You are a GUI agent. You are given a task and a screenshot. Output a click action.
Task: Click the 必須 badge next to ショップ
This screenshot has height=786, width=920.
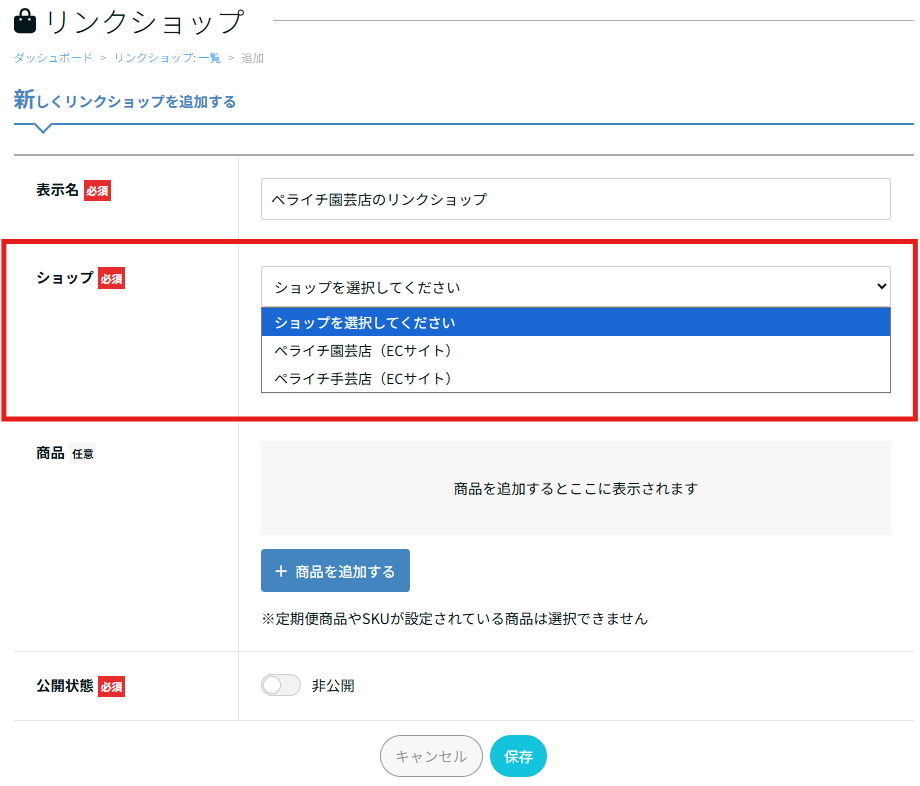111,279
